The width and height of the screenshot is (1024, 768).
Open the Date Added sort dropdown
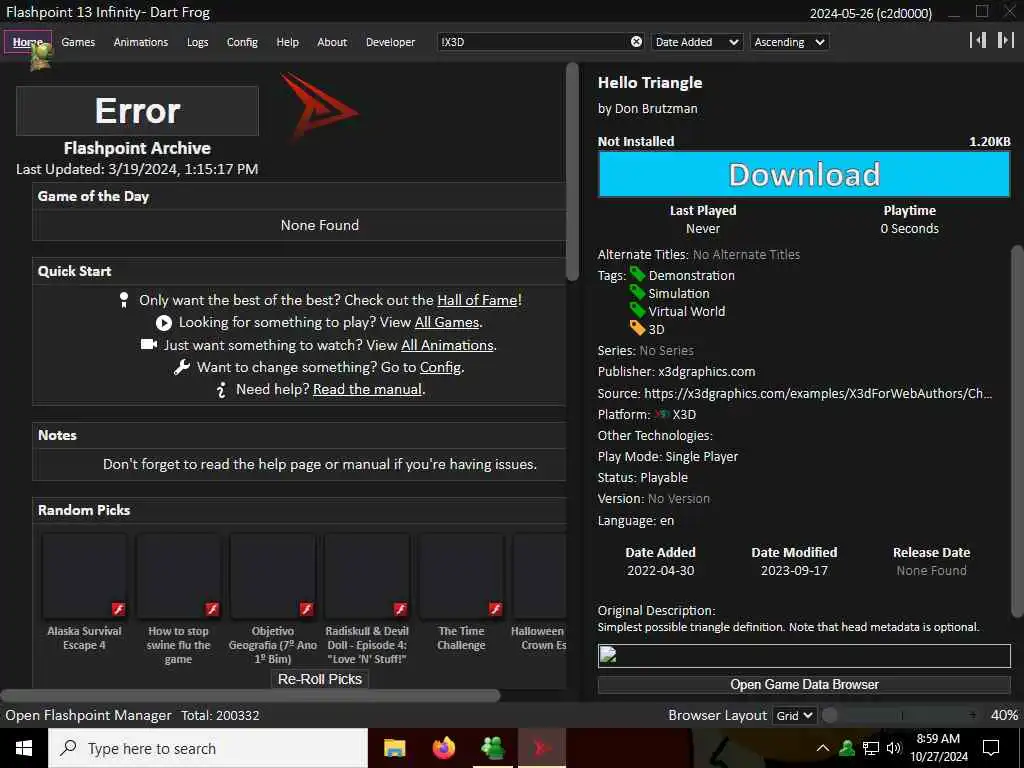click(x=697, y=42)
